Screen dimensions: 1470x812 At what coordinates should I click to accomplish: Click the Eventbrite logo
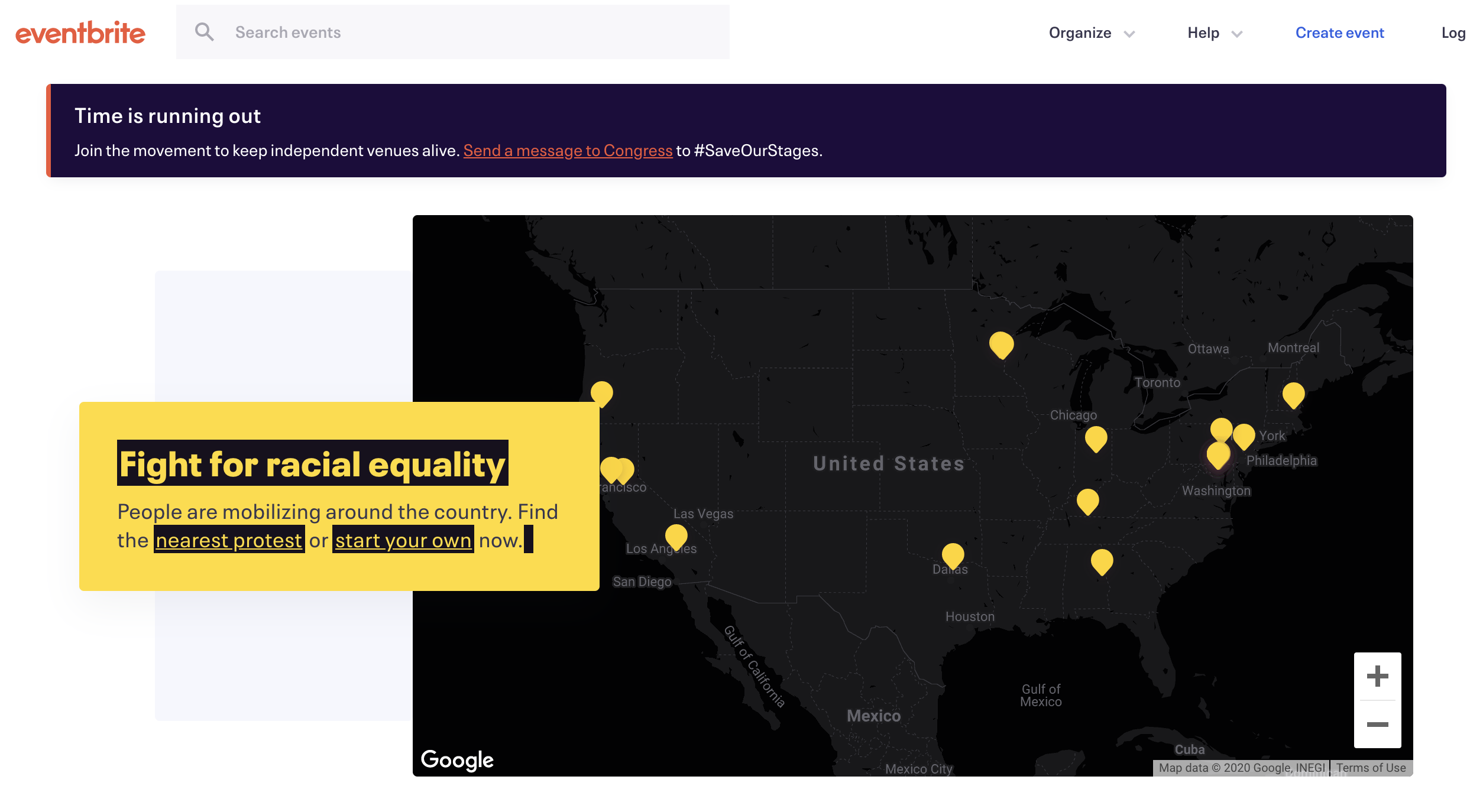click(x=80, y=33)
